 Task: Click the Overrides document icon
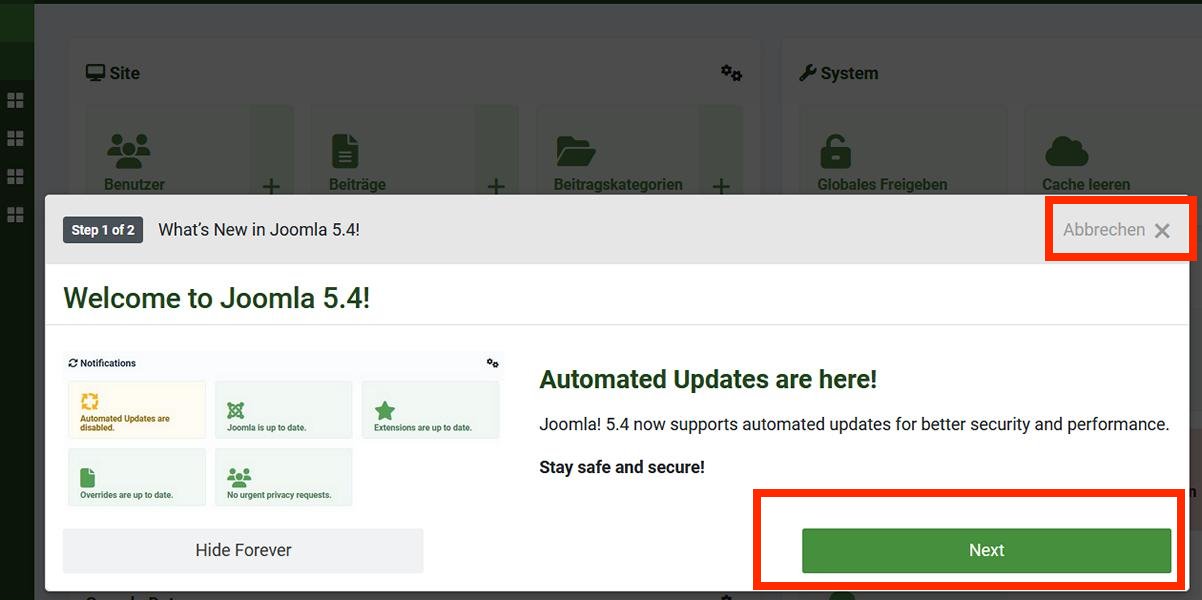point(86,475)
